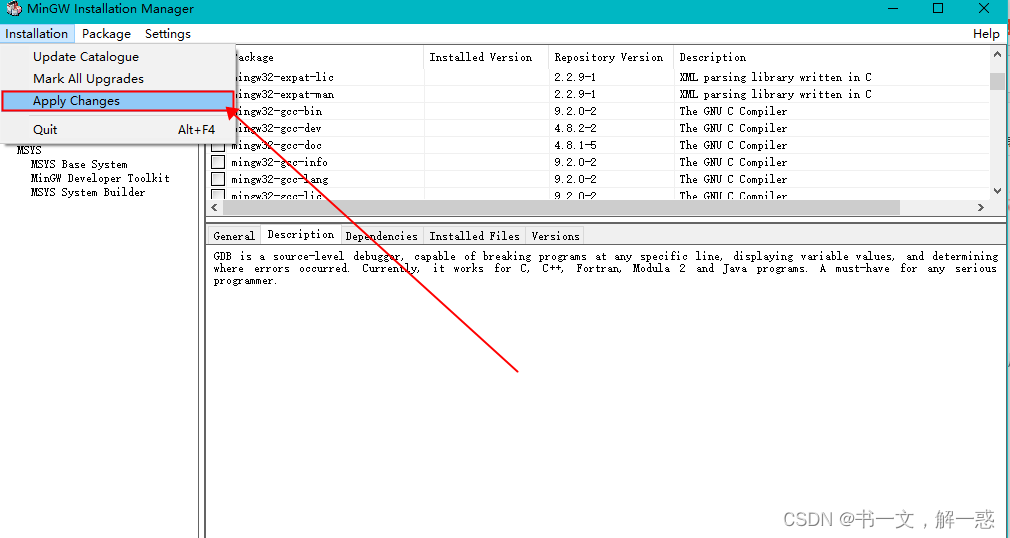Select MSYS Base System tree item

(79, 164)
